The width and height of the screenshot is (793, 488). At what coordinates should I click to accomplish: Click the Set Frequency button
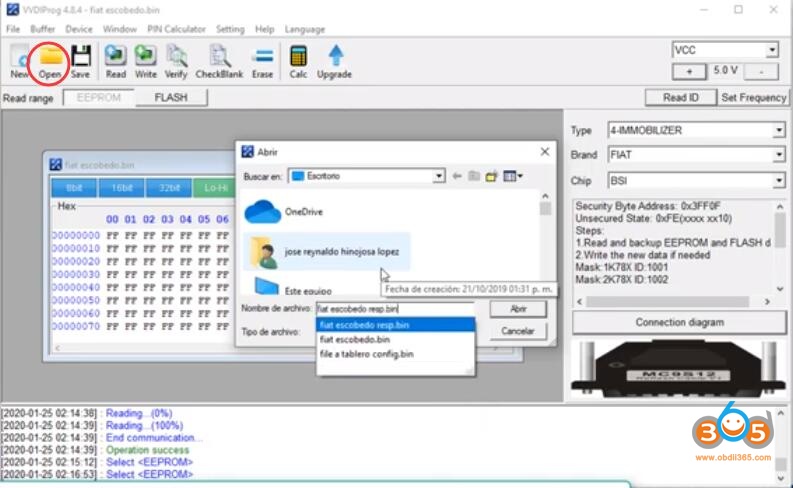(753, 98)
